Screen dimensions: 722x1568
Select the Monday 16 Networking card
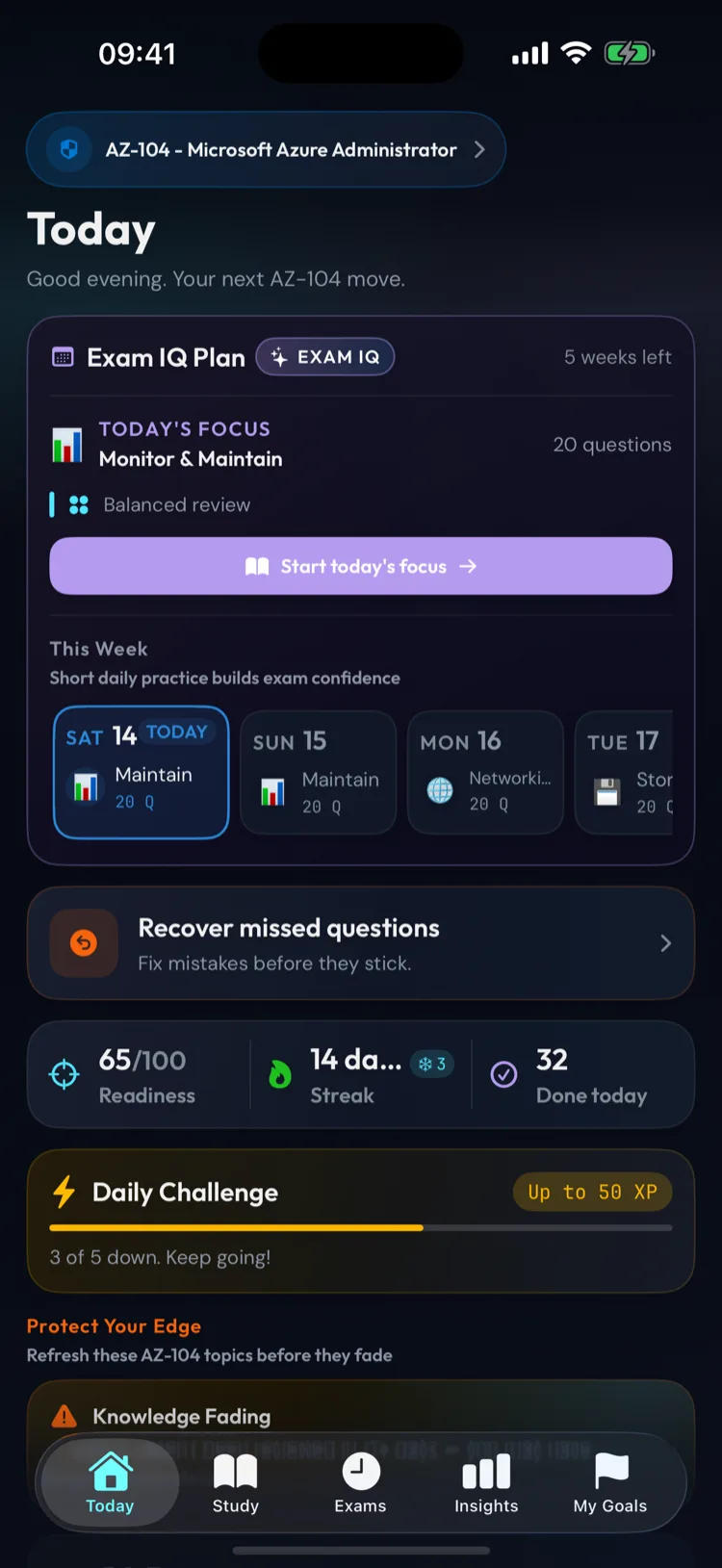click(485, 772)
